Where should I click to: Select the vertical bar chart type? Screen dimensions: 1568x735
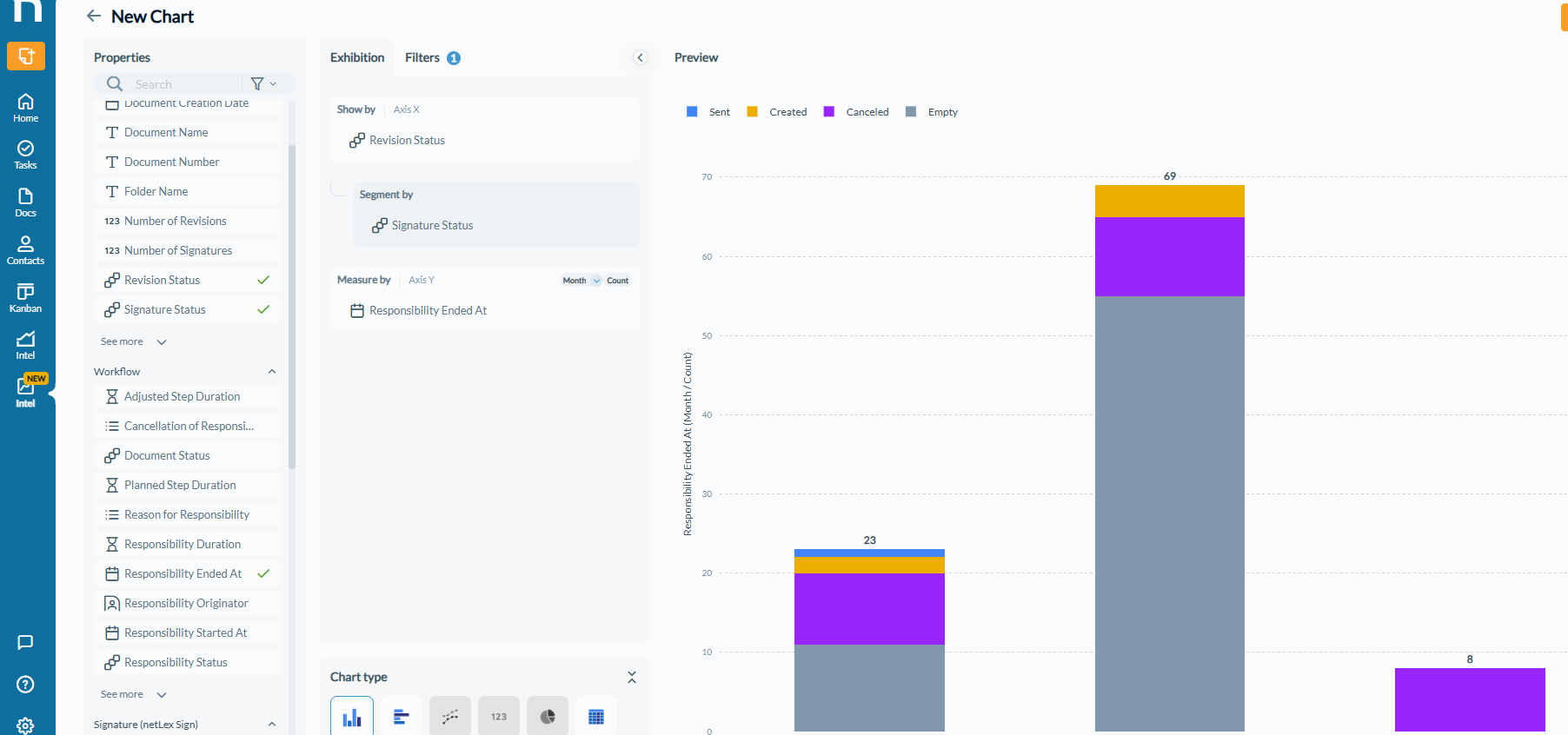coord(352,716)
